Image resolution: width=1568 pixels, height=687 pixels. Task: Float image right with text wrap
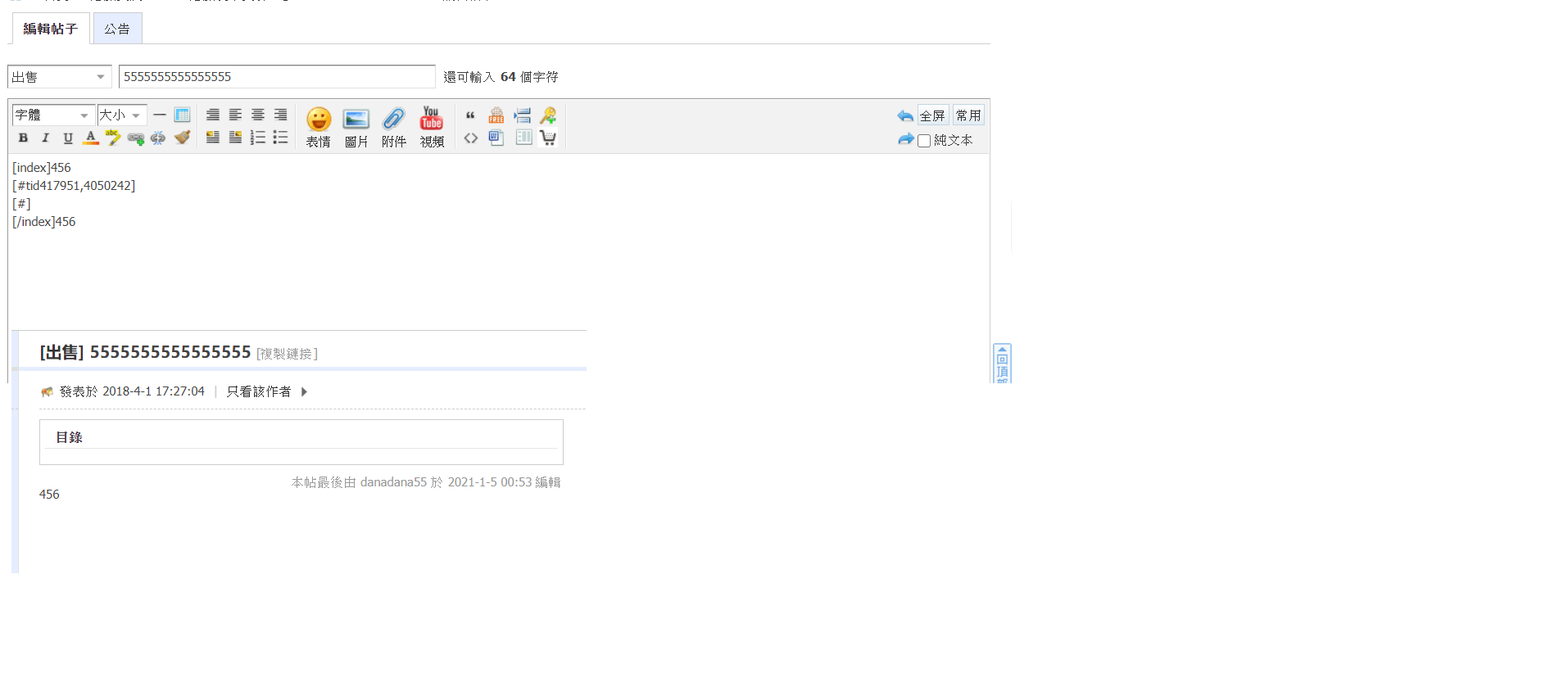[235, 138]
